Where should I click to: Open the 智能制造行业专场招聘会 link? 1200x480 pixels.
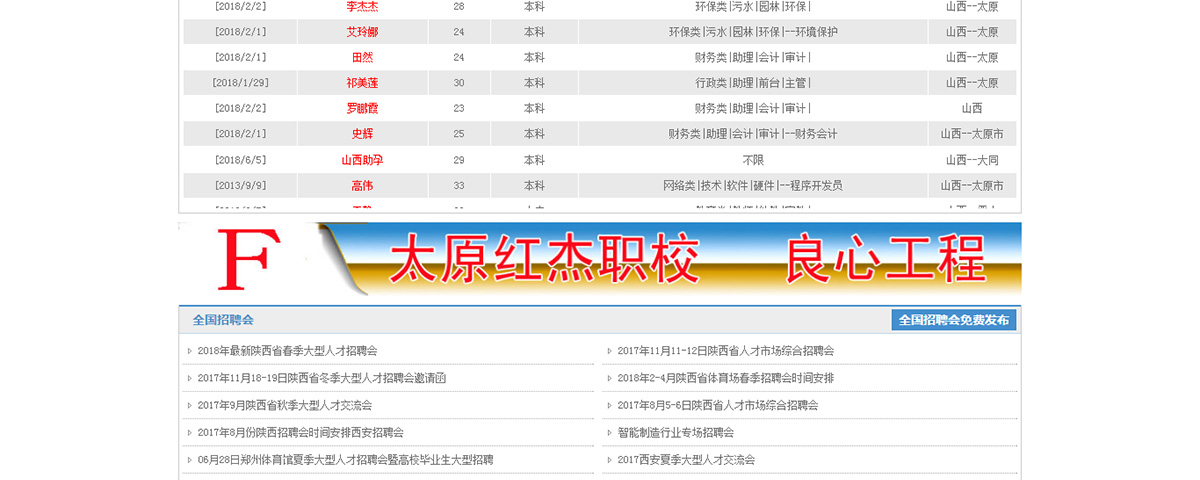pos(675,433)
